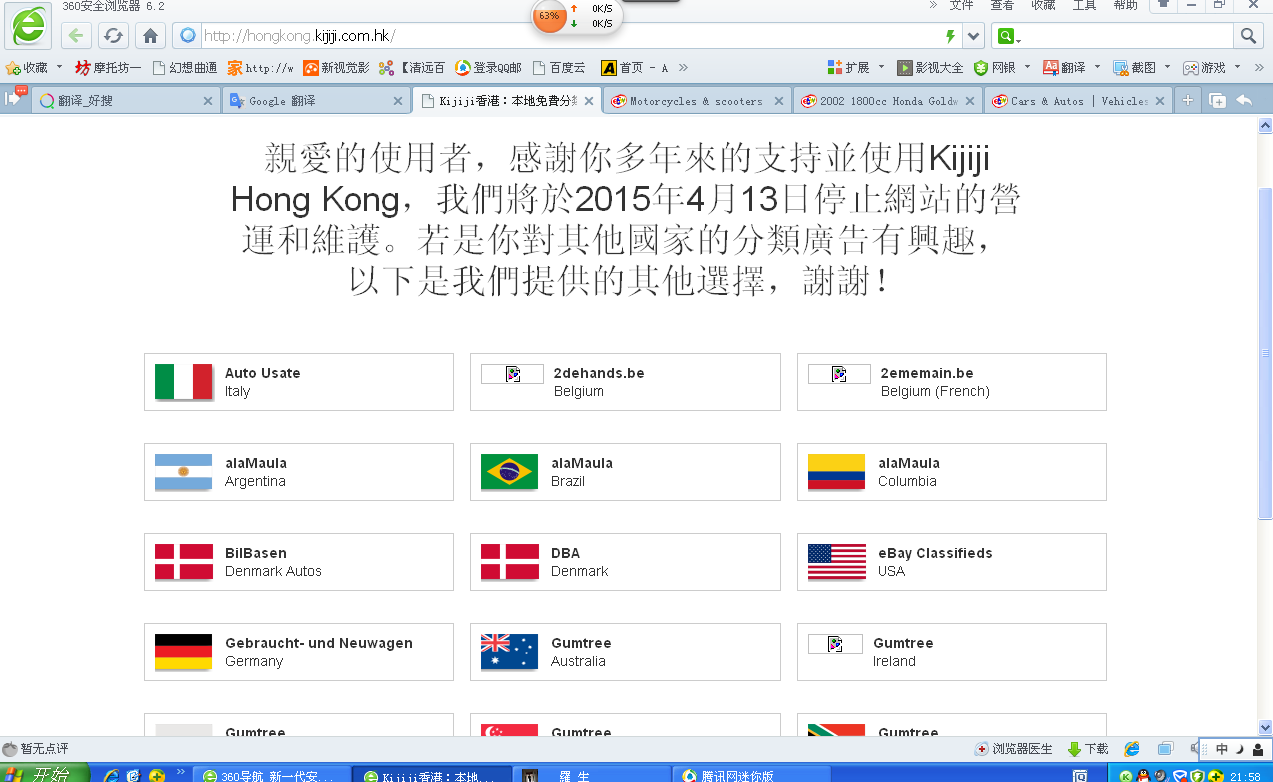Open the 2dehands.be Belgium card
The width and height of the screenshot is (1273, 782).
pyautogui.click(x=625, y=381)
